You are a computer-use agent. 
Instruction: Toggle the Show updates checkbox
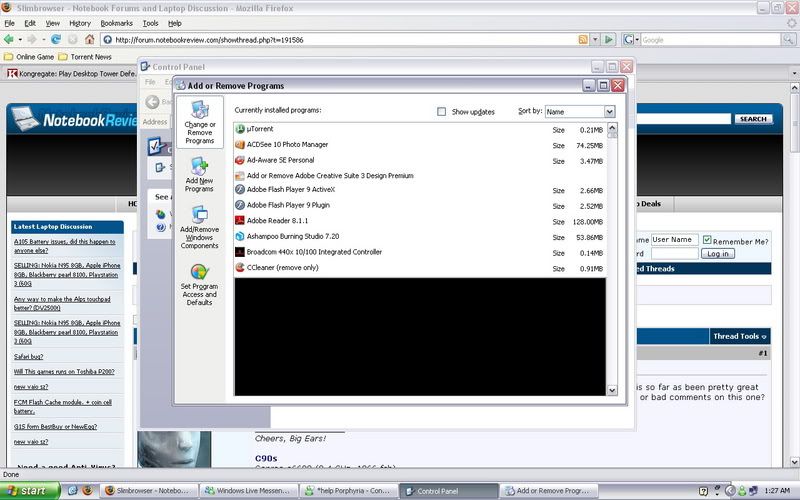[x=441, y=112]
